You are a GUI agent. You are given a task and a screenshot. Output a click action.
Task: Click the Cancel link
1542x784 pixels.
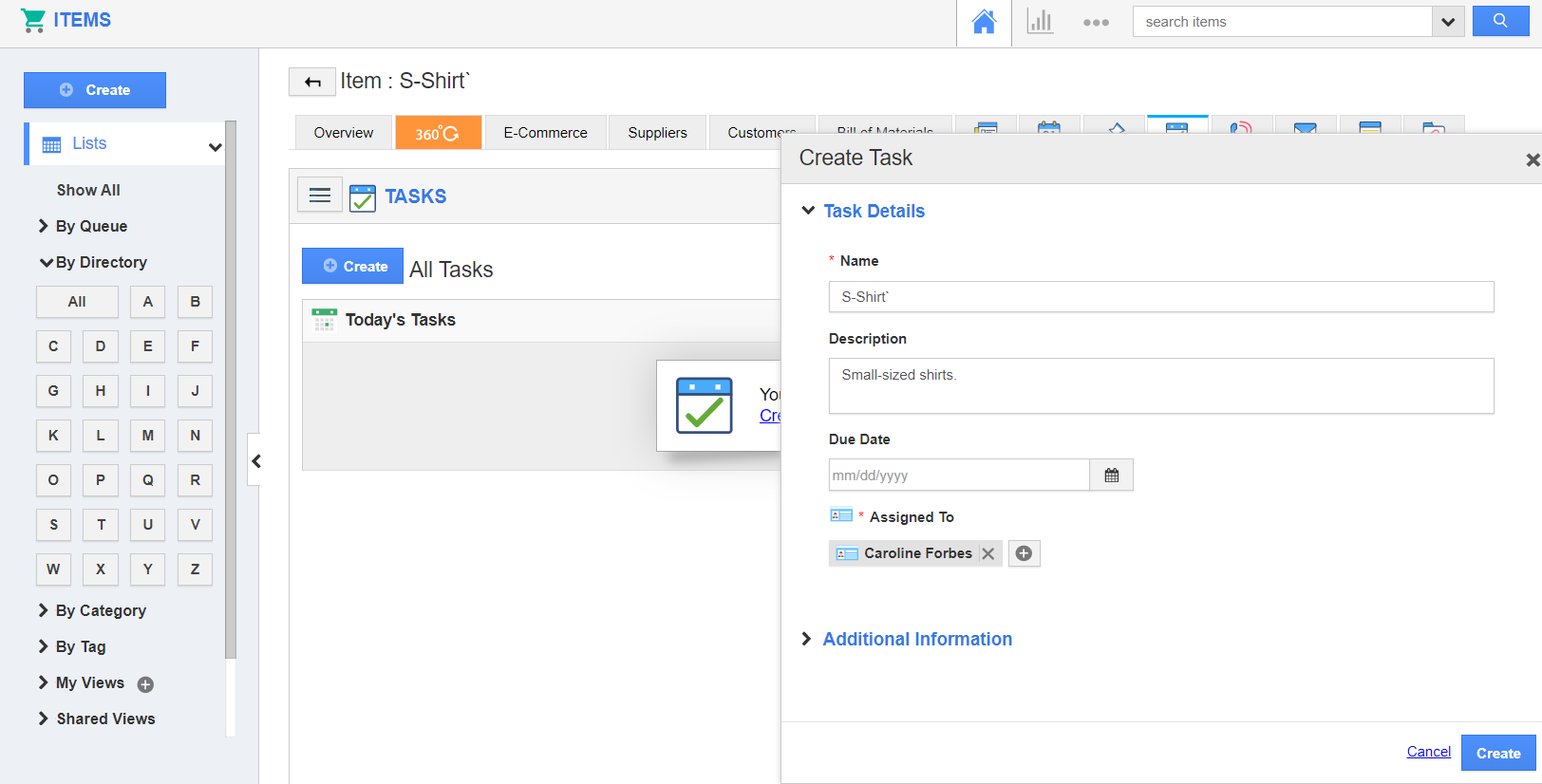point(1429,752)
